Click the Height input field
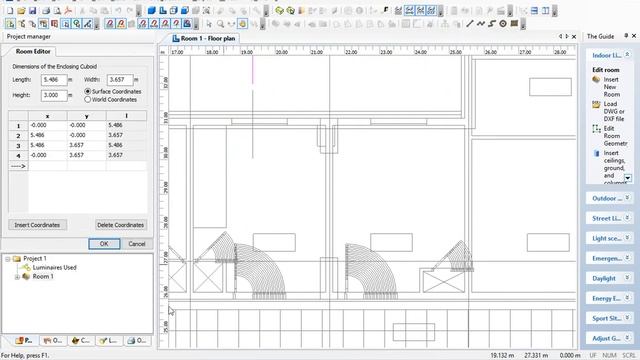Viewport: 640px width, 360px height. [54, 95]
